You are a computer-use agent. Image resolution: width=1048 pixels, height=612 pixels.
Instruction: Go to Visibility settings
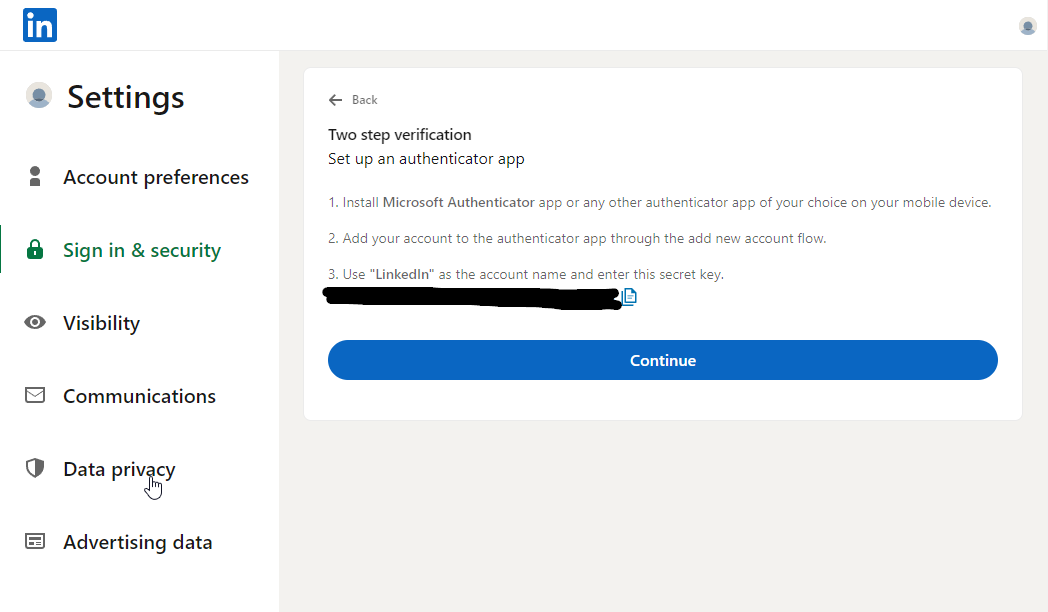click(102, 323)
